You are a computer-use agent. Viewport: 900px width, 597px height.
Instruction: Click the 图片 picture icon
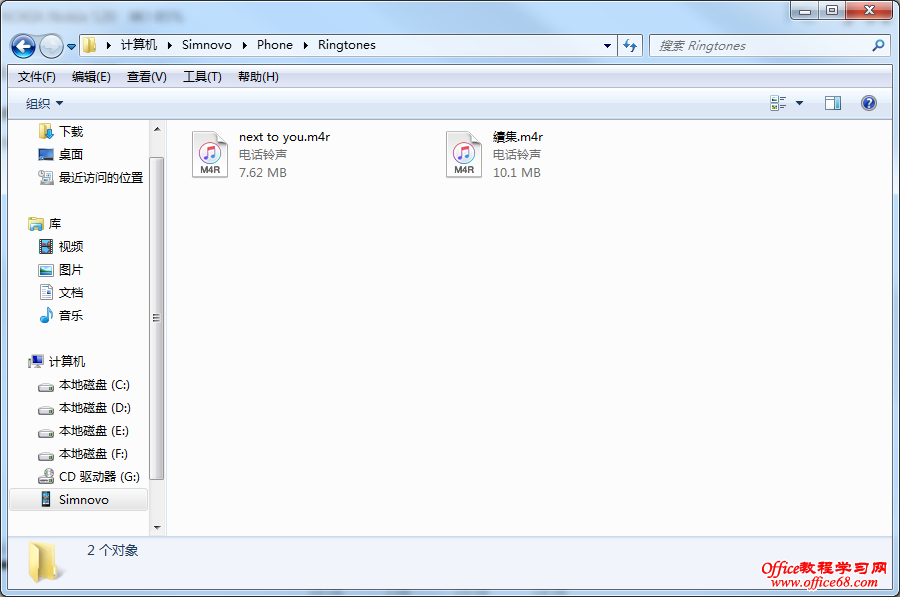46,270
